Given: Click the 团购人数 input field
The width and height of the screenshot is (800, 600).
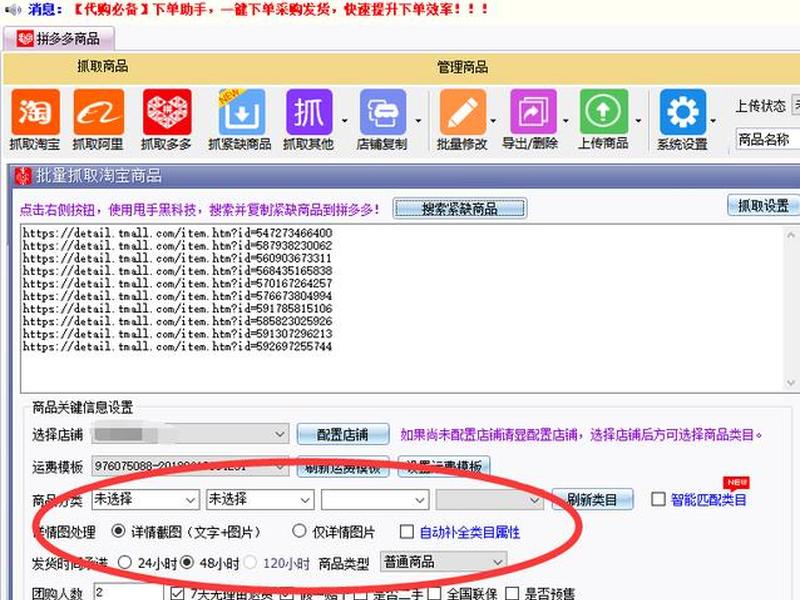Looking at the screenshot, I should pyautogui.click(x=129, y=592).
